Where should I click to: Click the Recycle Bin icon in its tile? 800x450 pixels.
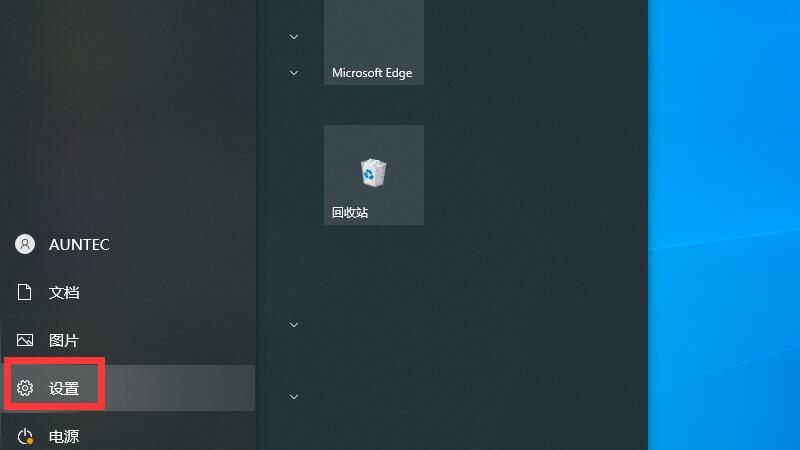(x=373, y=172)
